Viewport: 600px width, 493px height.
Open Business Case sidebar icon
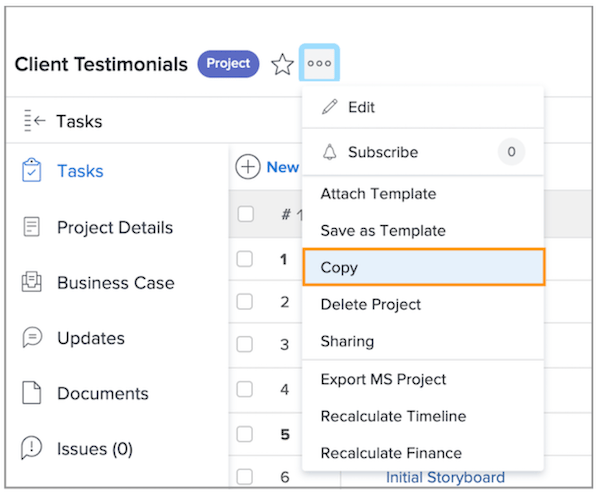[x=31, y=283]
